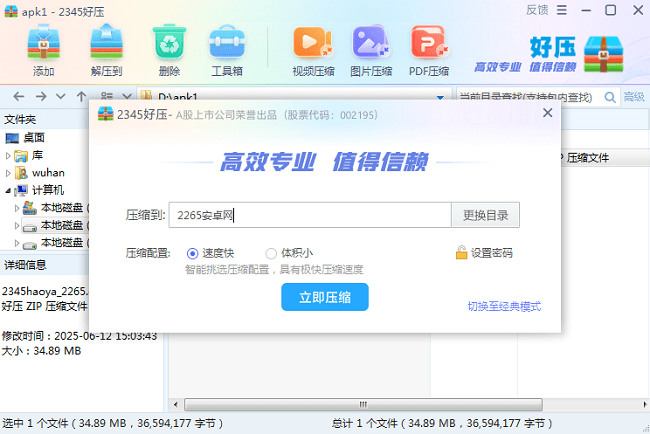
Task: Click the 切换至经典模式 link
Action: (503, 306)
